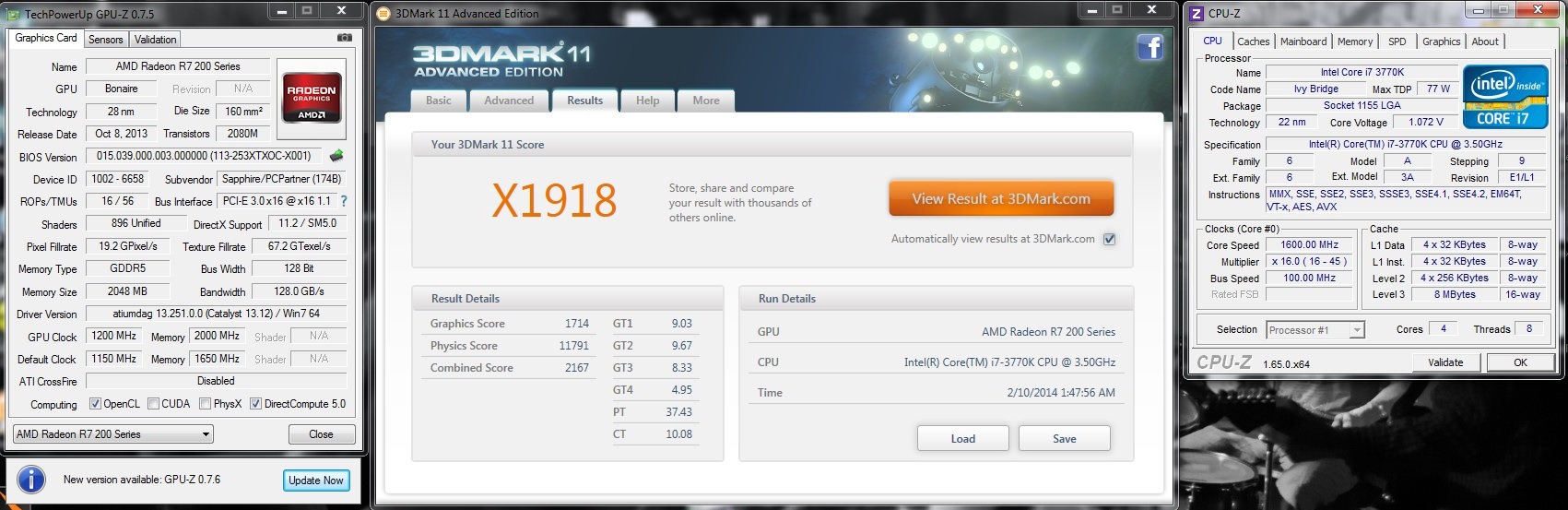Click the blue info icon beside update notice
Screen dimensions: 1568x510
[31, 480]
